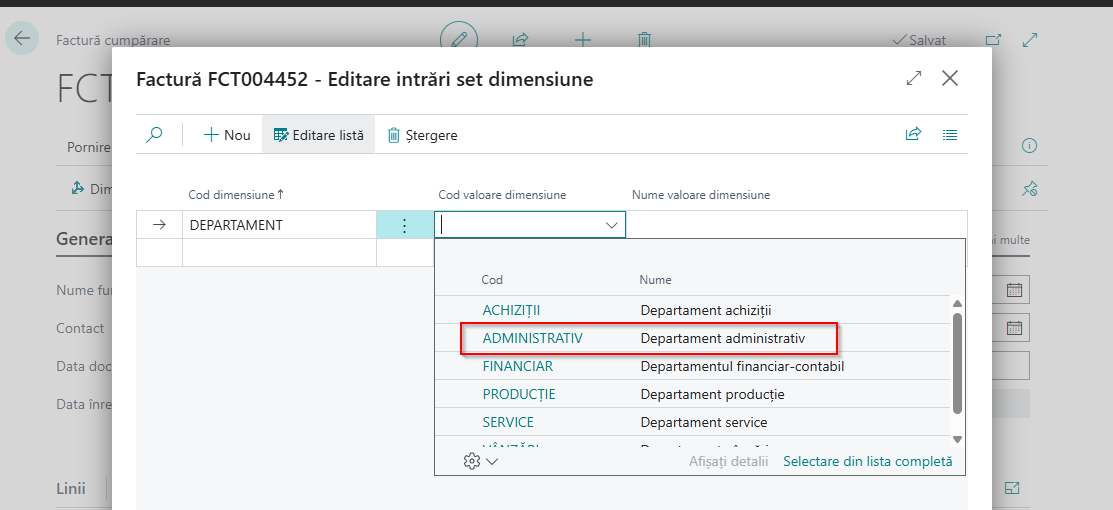Viewport: 1113px width, 510px height.
Task: Collapse the dimension value dropdown arrow
Action: click(611, 225)
